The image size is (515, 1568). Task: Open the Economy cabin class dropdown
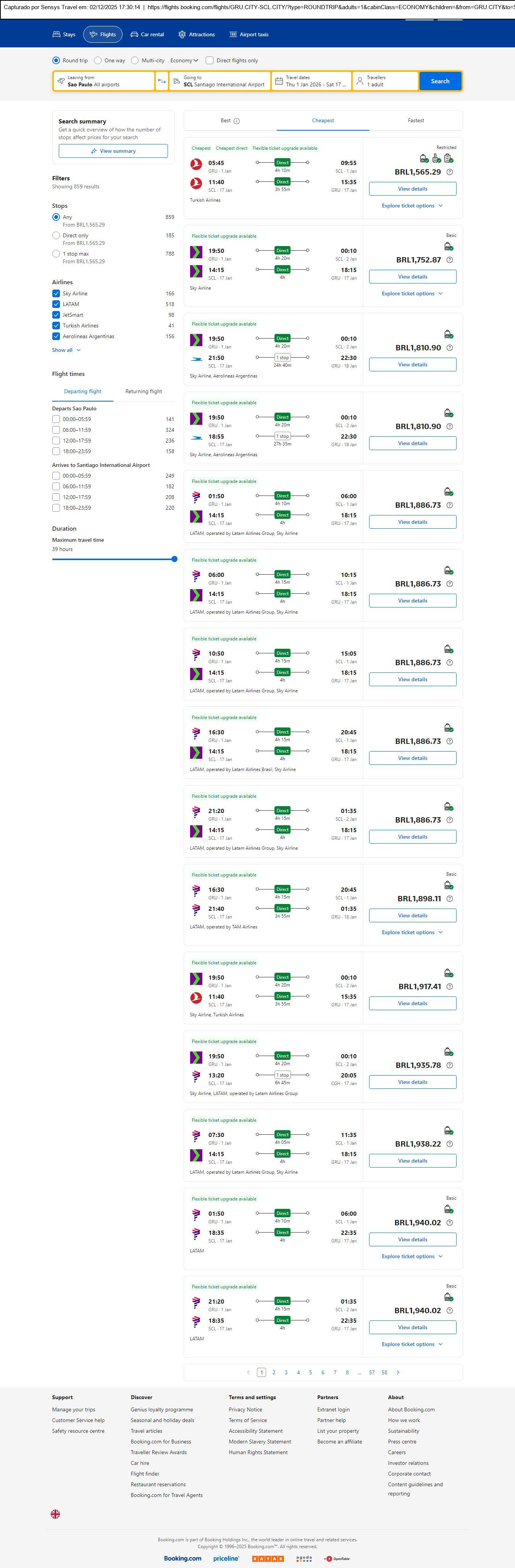[x=184, y=60]
